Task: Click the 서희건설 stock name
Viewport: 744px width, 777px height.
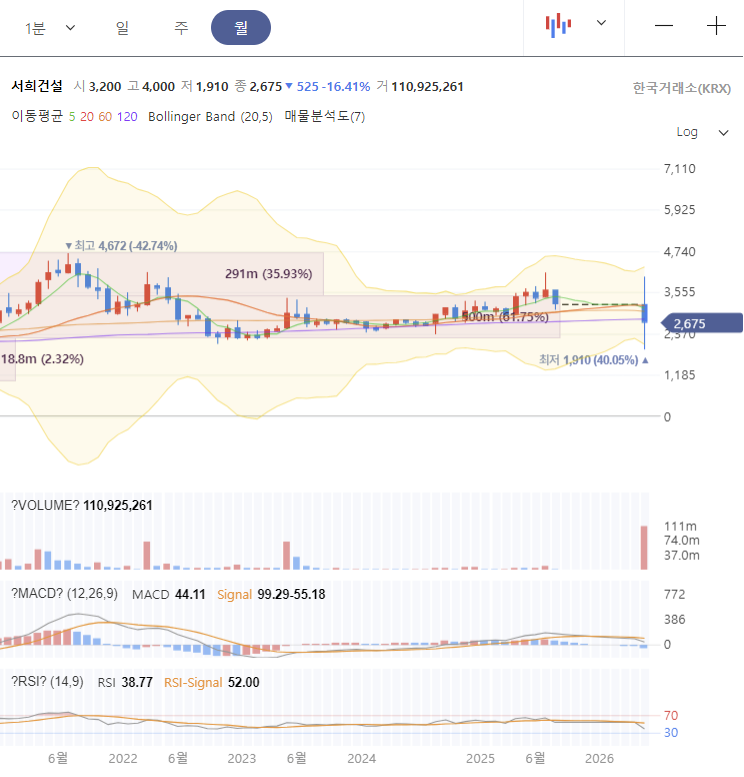Action: click(x=37, y=86)
